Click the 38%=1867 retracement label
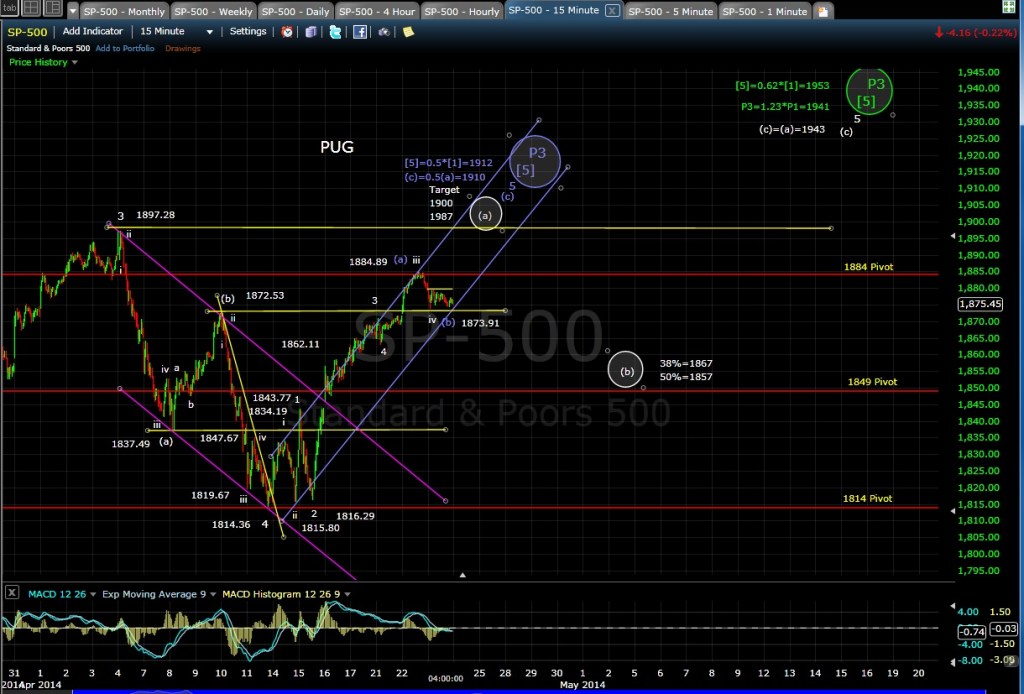The image size is (1024, 694). 686,364
